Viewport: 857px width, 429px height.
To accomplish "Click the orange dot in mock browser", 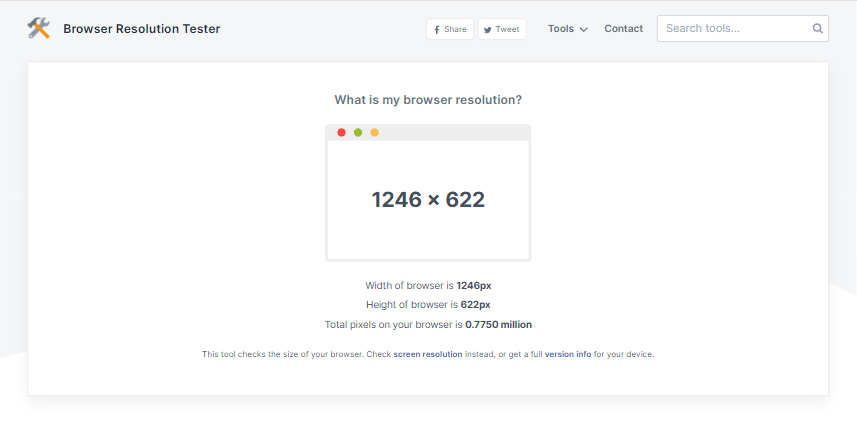I will [x=374, y=132].
